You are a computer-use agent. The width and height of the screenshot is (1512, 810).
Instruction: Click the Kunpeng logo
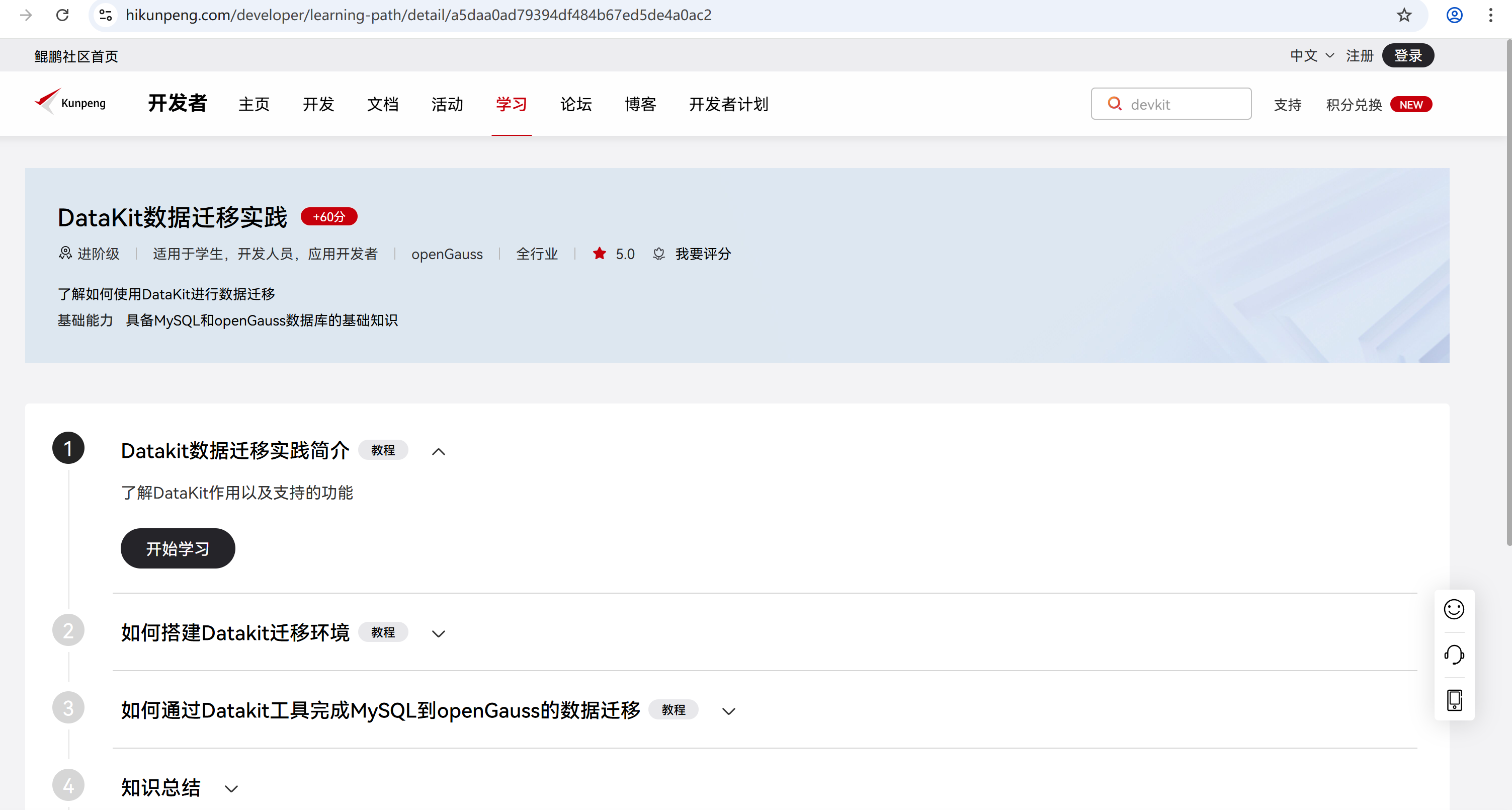click(x=70, y=102)
